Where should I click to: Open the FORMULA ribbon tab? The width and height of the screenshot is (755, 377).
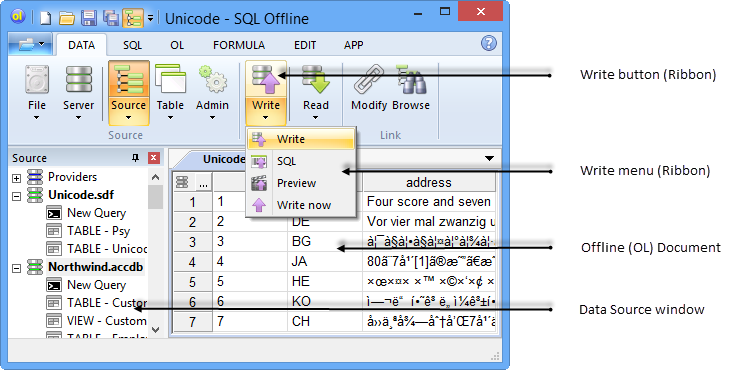[239, 45]
